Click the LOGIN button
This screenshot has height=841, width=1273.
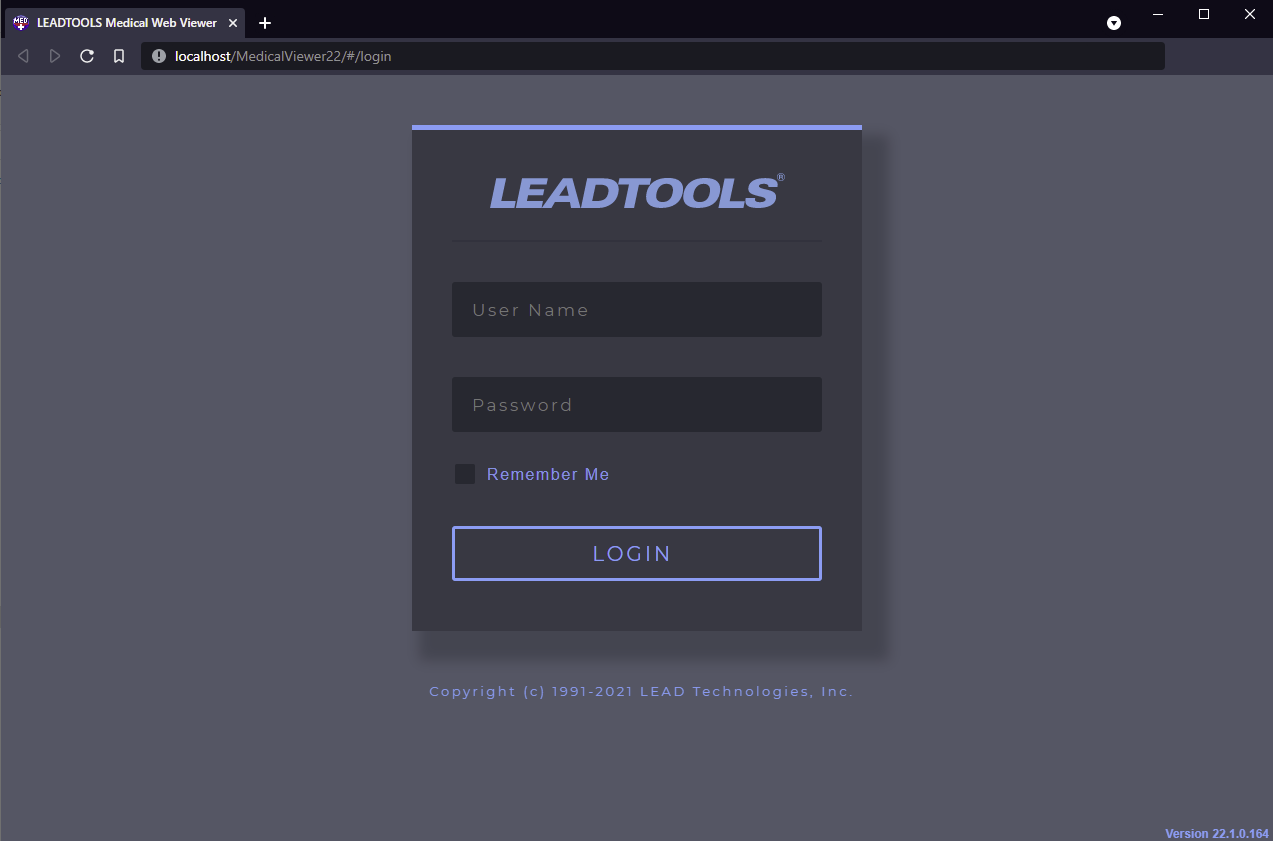636,553
